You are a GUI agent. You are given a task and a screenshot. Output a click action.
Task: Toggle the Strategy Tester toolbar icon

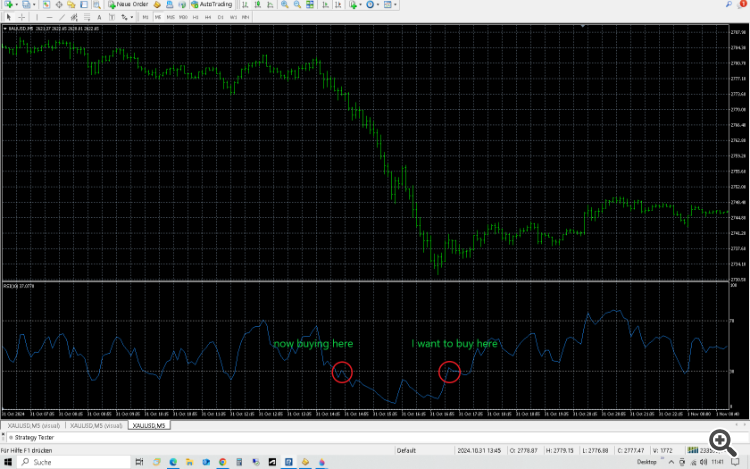(97, 4)
